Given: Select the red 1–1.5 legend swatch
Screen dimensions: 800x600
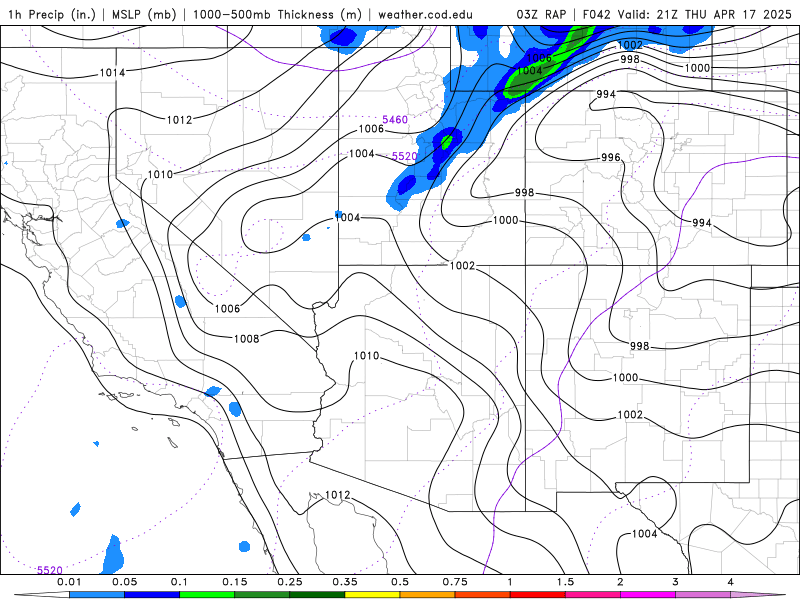Looking at the screenshot, I should pos(538,595).
